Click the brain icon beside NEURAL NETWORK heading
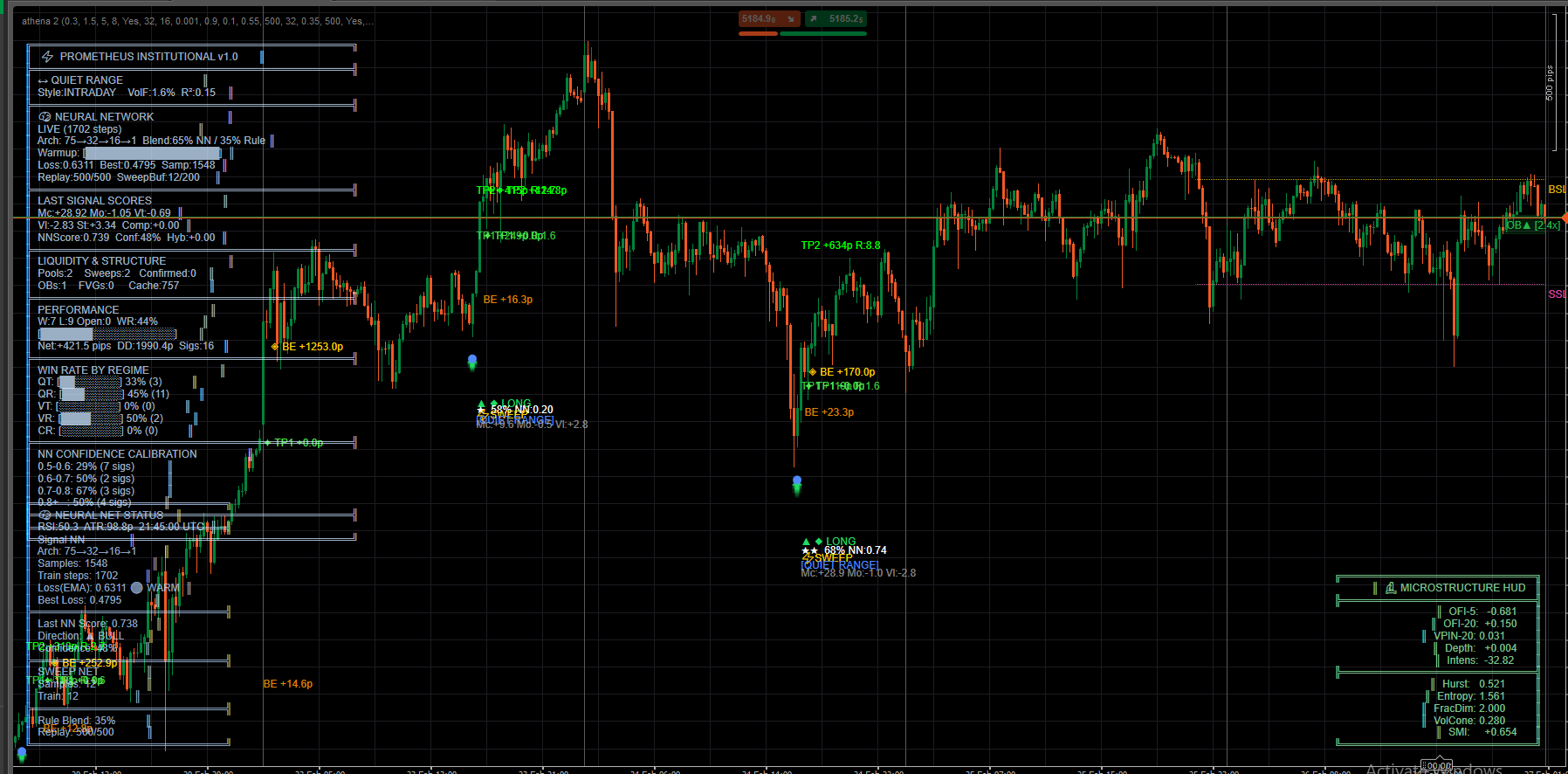 click(45, 117)
